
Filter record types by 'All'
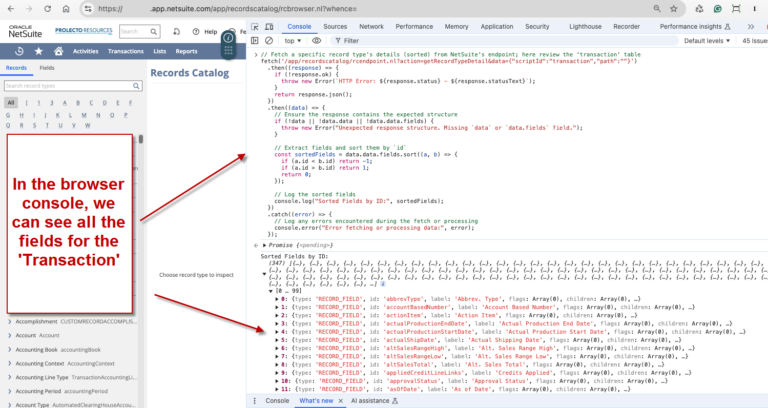[11, 103]
